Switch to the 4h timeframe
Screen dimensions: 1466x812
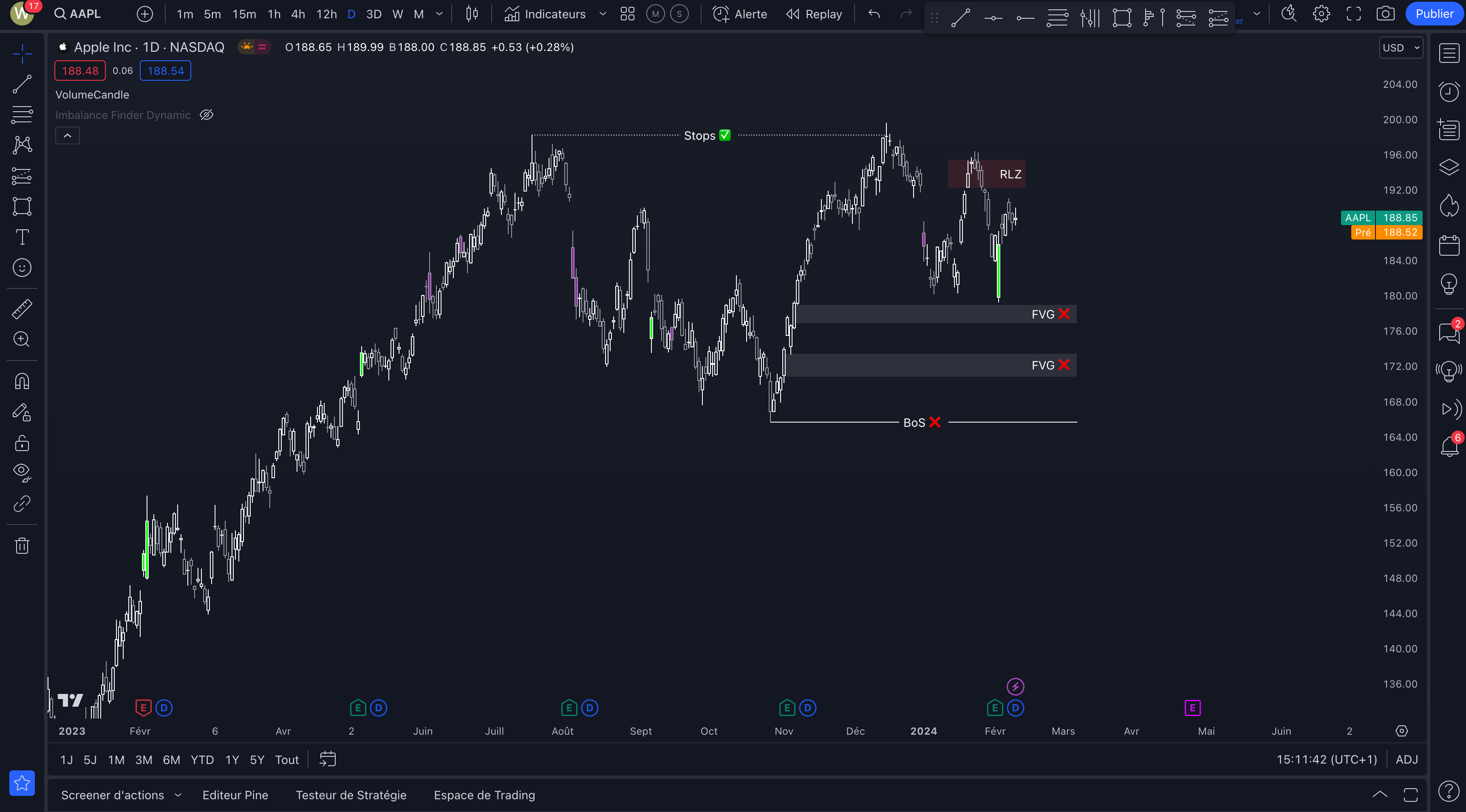[x=298, y=14]
